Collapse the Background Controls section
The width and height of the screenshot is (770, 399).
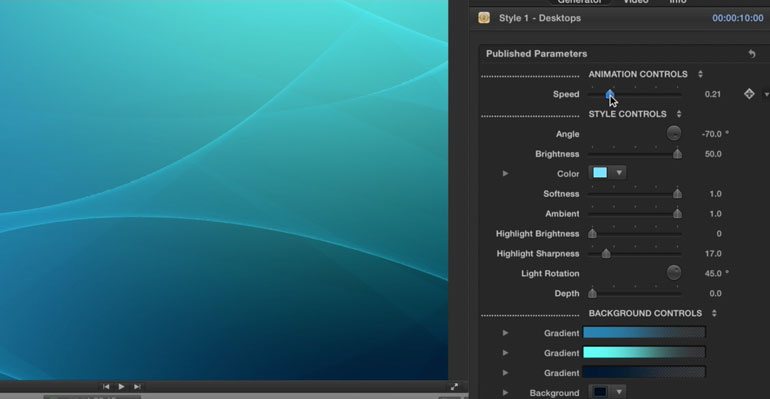714,313
